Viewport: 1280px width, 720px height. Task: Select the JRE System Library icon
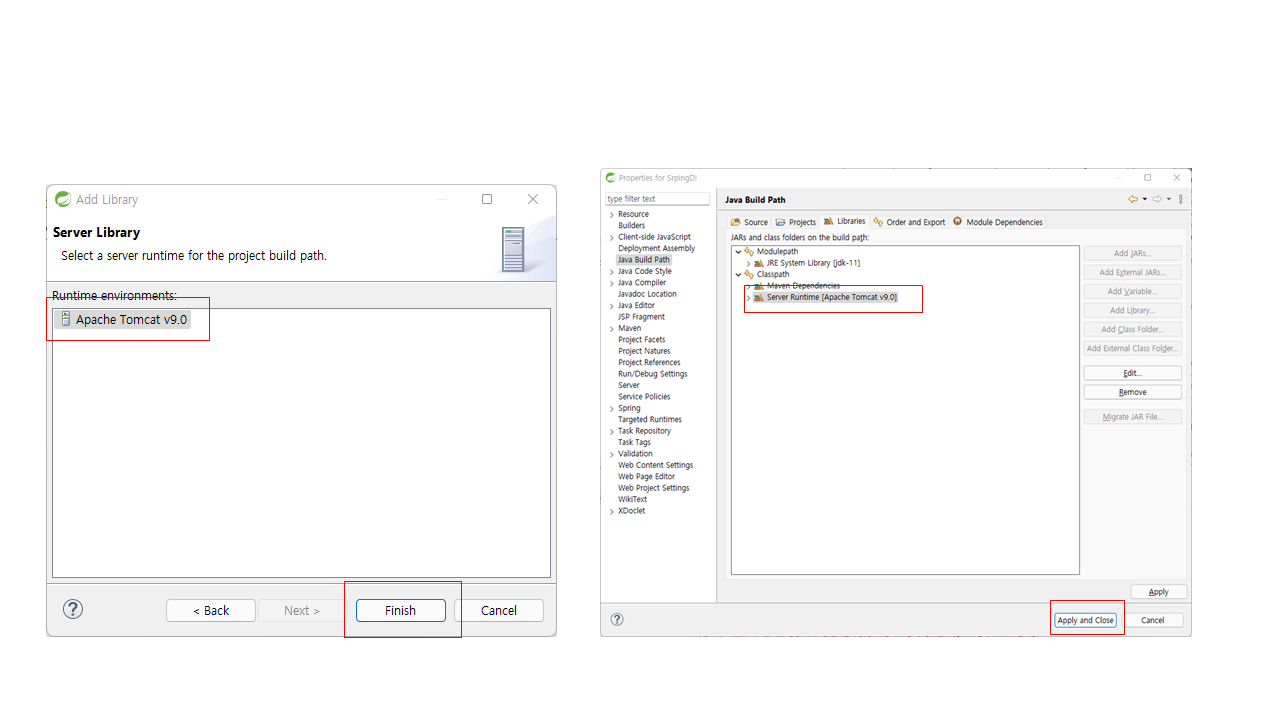pos(759,263)
